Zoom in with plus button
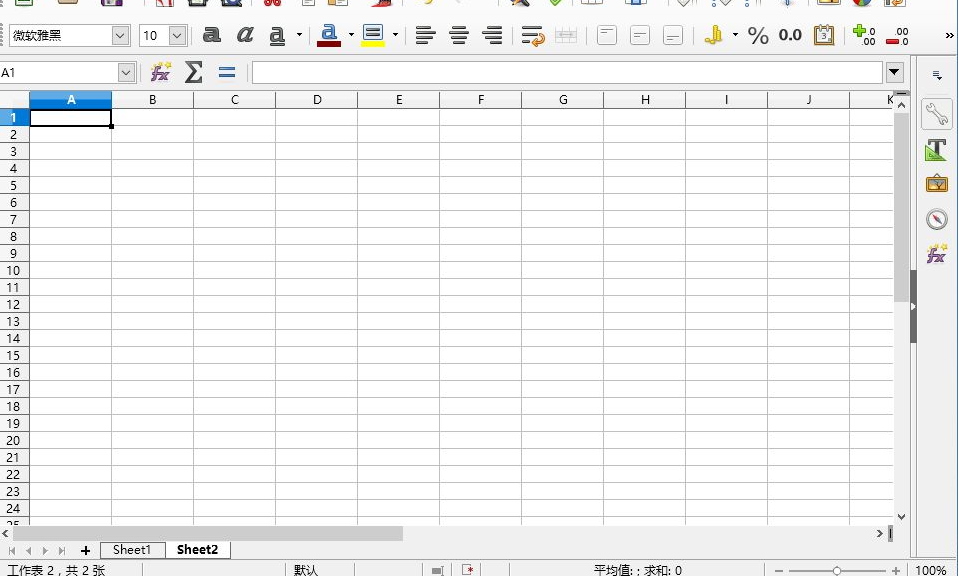Image resolution: width=958 pixels, height=578 pixels. click(896, 571)
